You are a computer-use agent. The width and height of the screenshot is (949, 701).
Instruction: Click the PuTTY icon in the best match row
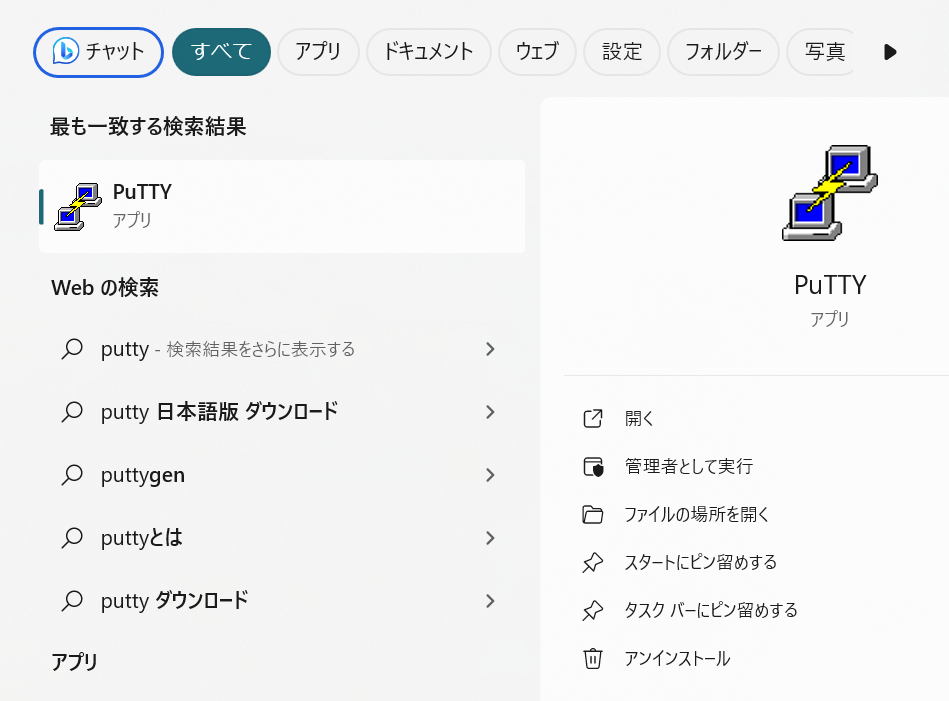click(x=77, y=206)
